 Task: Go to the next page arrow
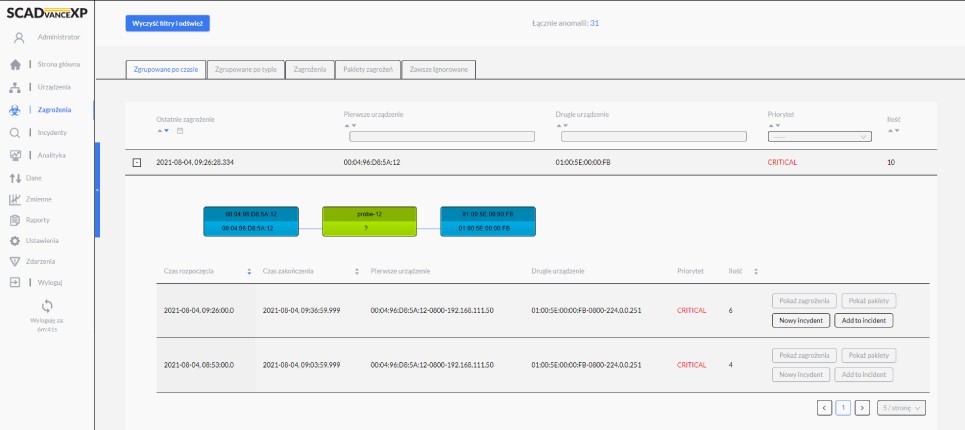[862, 408]
